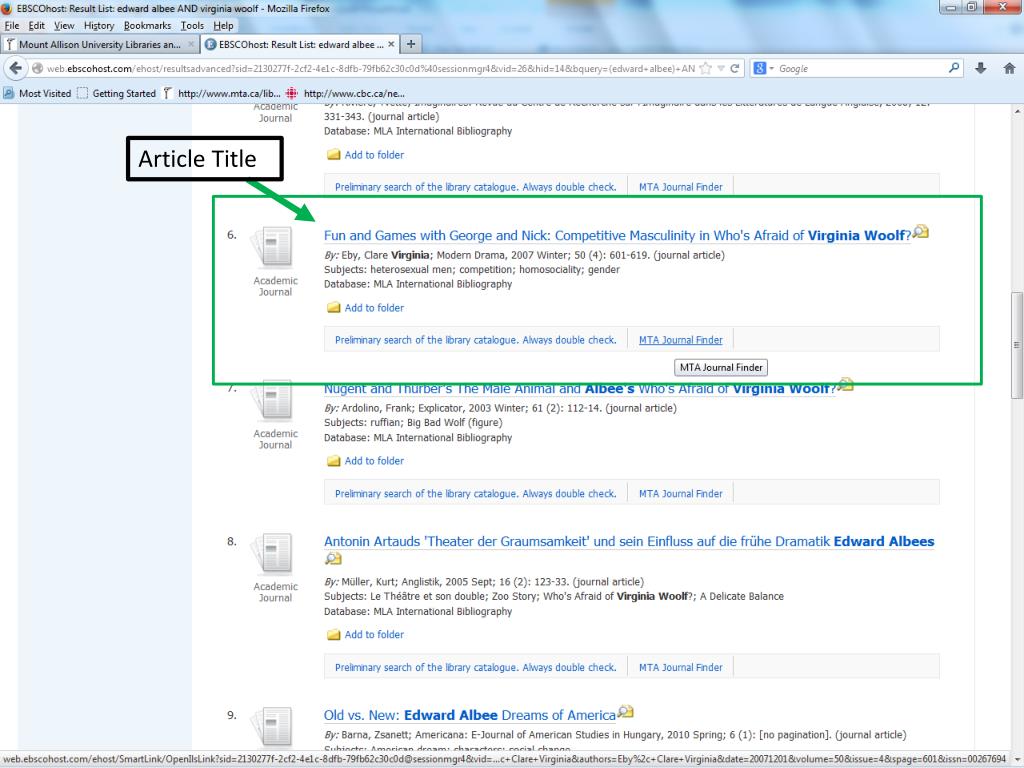Screen dimensions: 1024x768
Task: Click MTA Journal Finder for result 8
Action: click(x=680, y=667)
